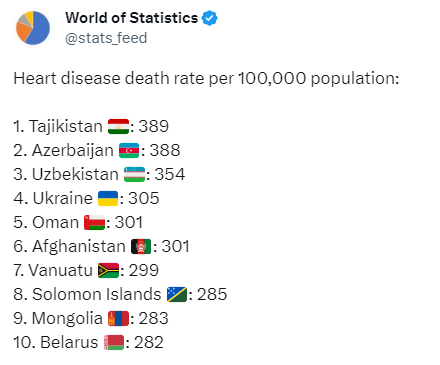Viewport: 440px width, 365px height.
Task: Select the Belarus value 282
Action: (149, 342)
